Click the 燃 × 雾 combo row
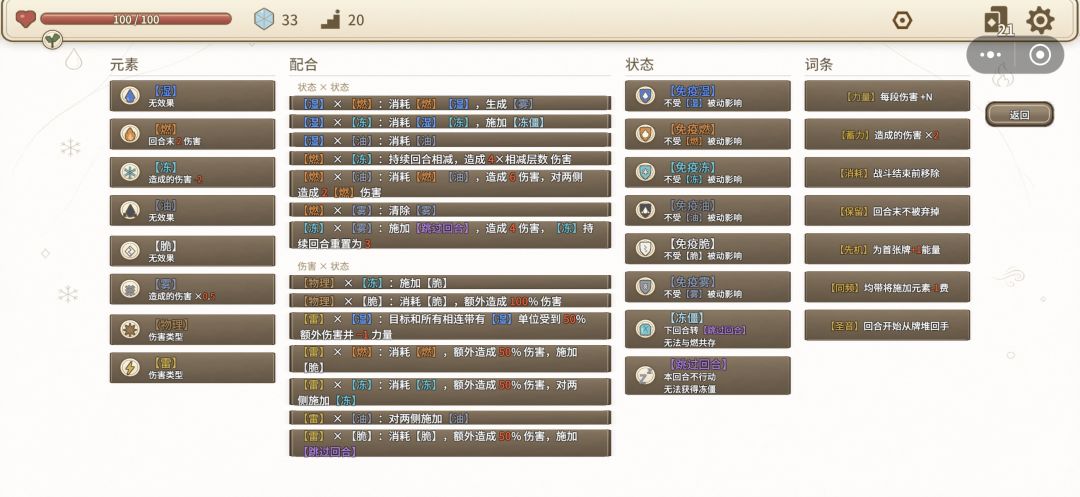Image resolution: width=1080 pixels, height=497 pixels. pos(450,210)
